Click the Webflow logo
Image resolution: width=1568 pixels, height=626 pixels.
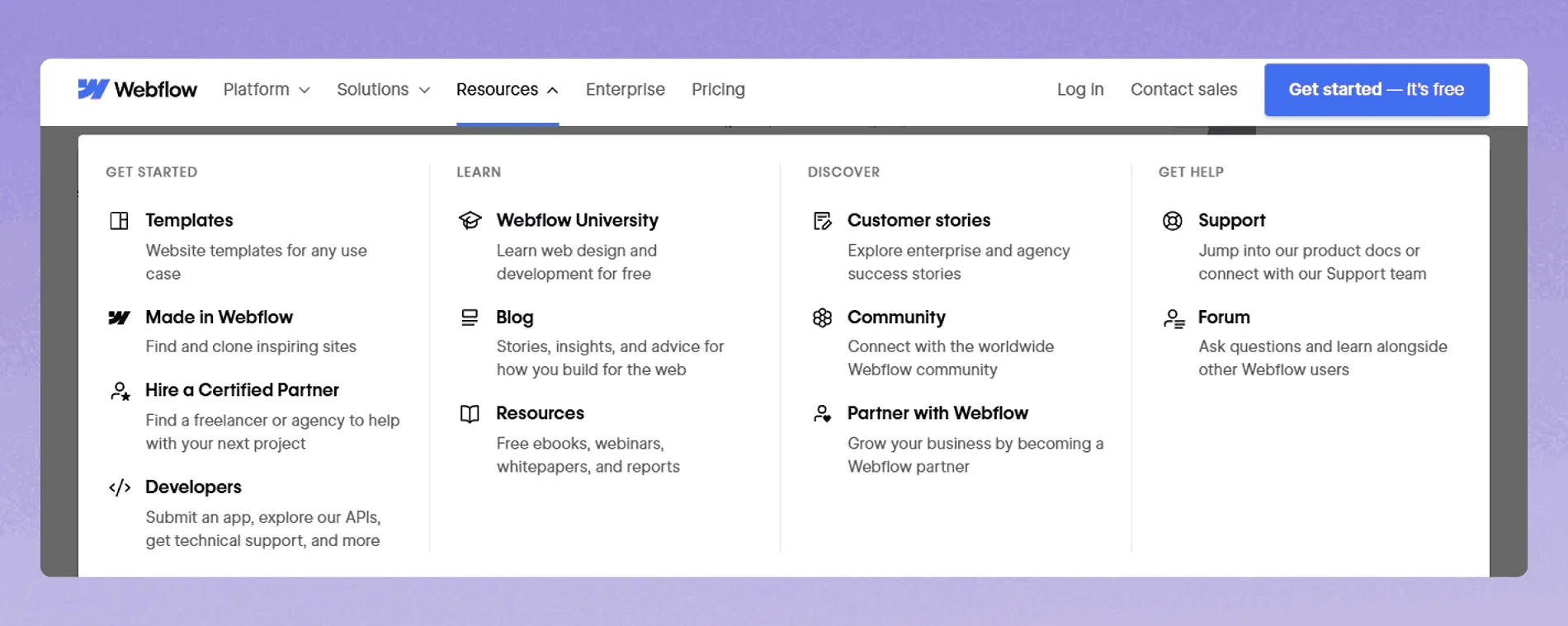pyautogui.click(x=138, y=89)
